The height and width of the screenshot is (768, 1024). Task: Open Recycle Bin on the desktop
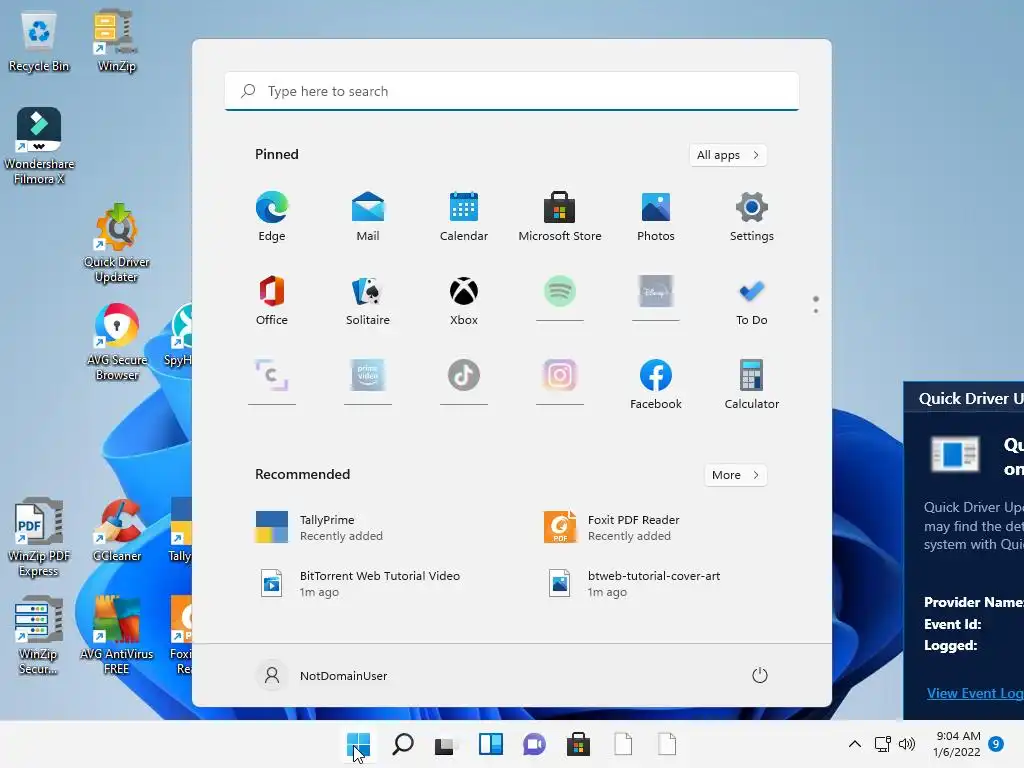point(39,40)
